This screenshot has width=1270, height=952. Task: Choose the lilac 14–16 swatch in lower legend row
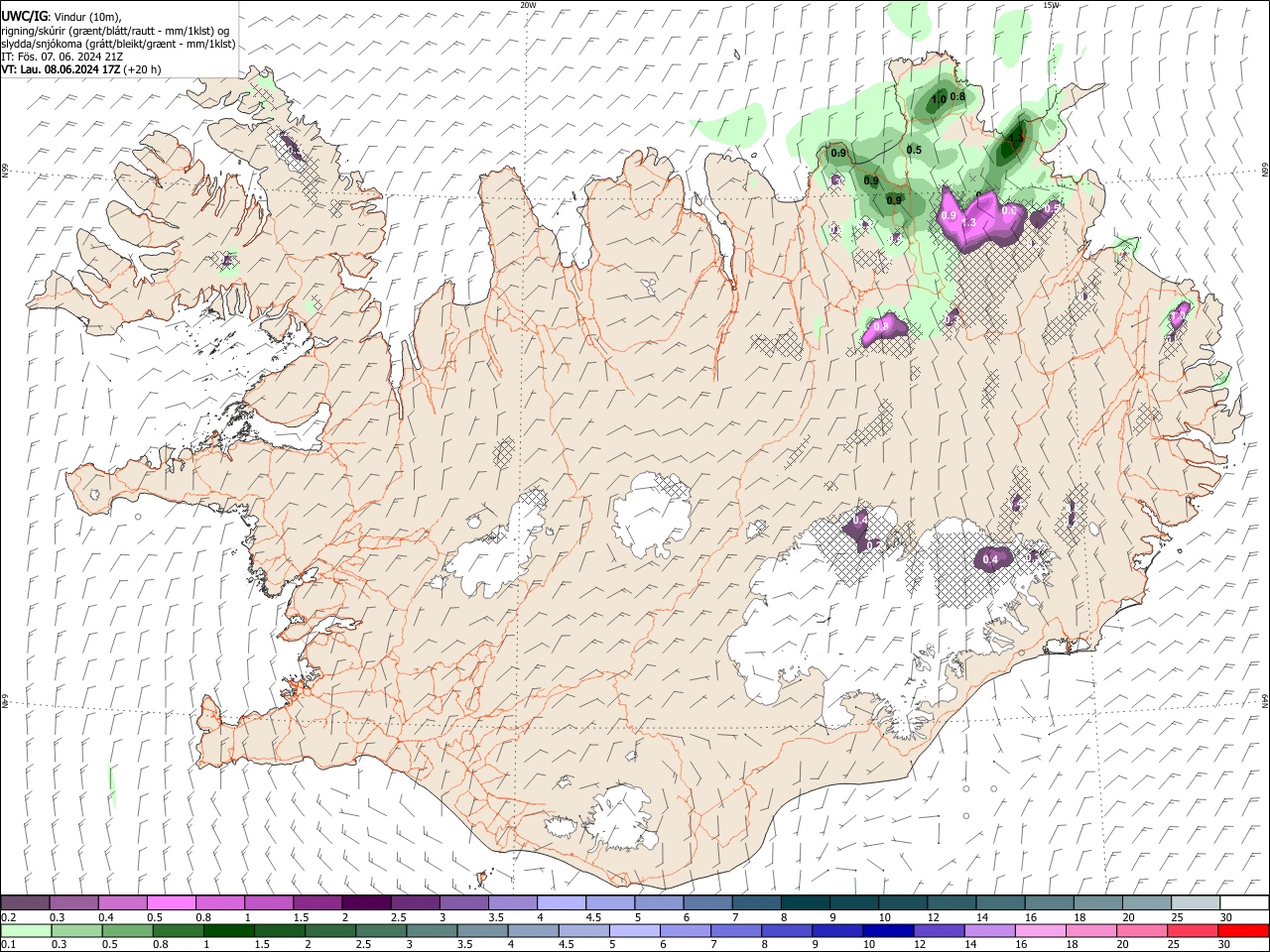coord(988,931)
